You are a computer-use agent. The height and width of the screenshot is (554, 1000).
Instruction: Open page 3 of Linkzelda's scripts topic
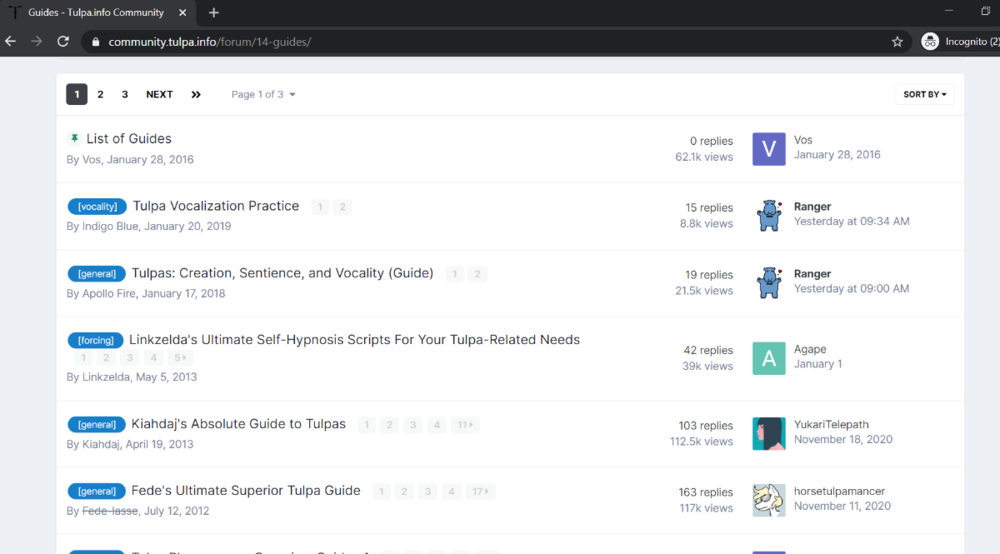(129, 358)
